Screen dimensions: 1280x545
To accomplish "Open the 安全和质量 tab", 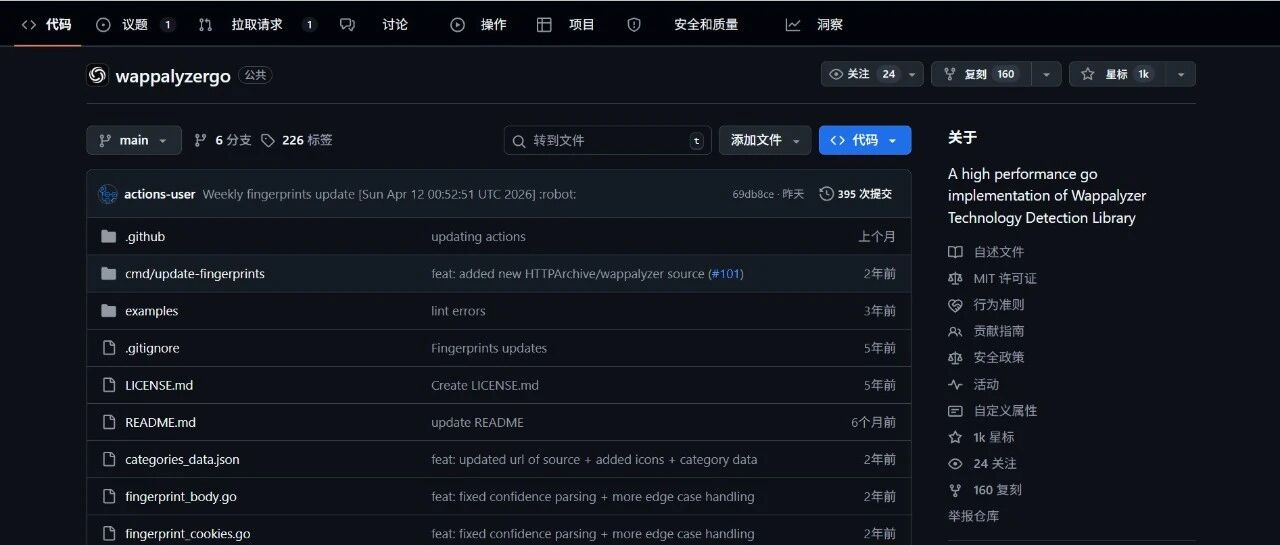I will coord(683,24).
